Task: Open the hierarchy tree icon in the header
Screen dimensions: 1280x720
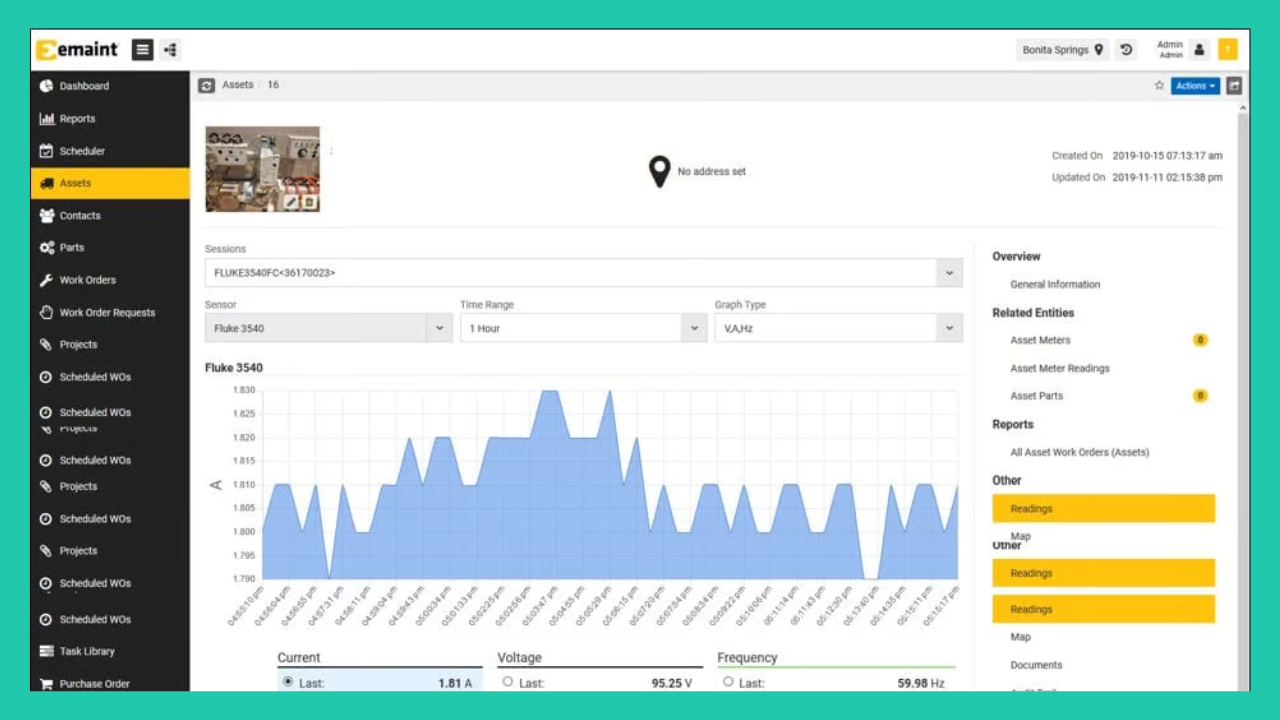Action: (x=170, y=50)
